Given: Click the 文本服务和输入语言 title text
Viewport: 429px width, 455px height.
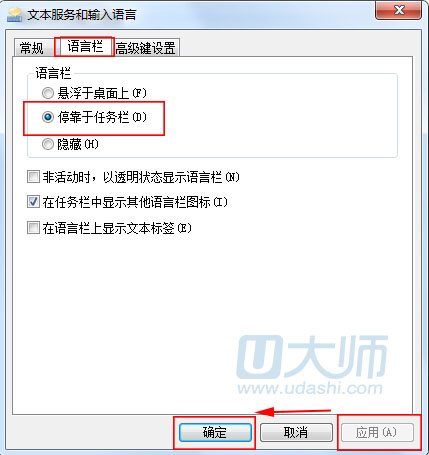Looking at the screenshot, I should point(82,15).
